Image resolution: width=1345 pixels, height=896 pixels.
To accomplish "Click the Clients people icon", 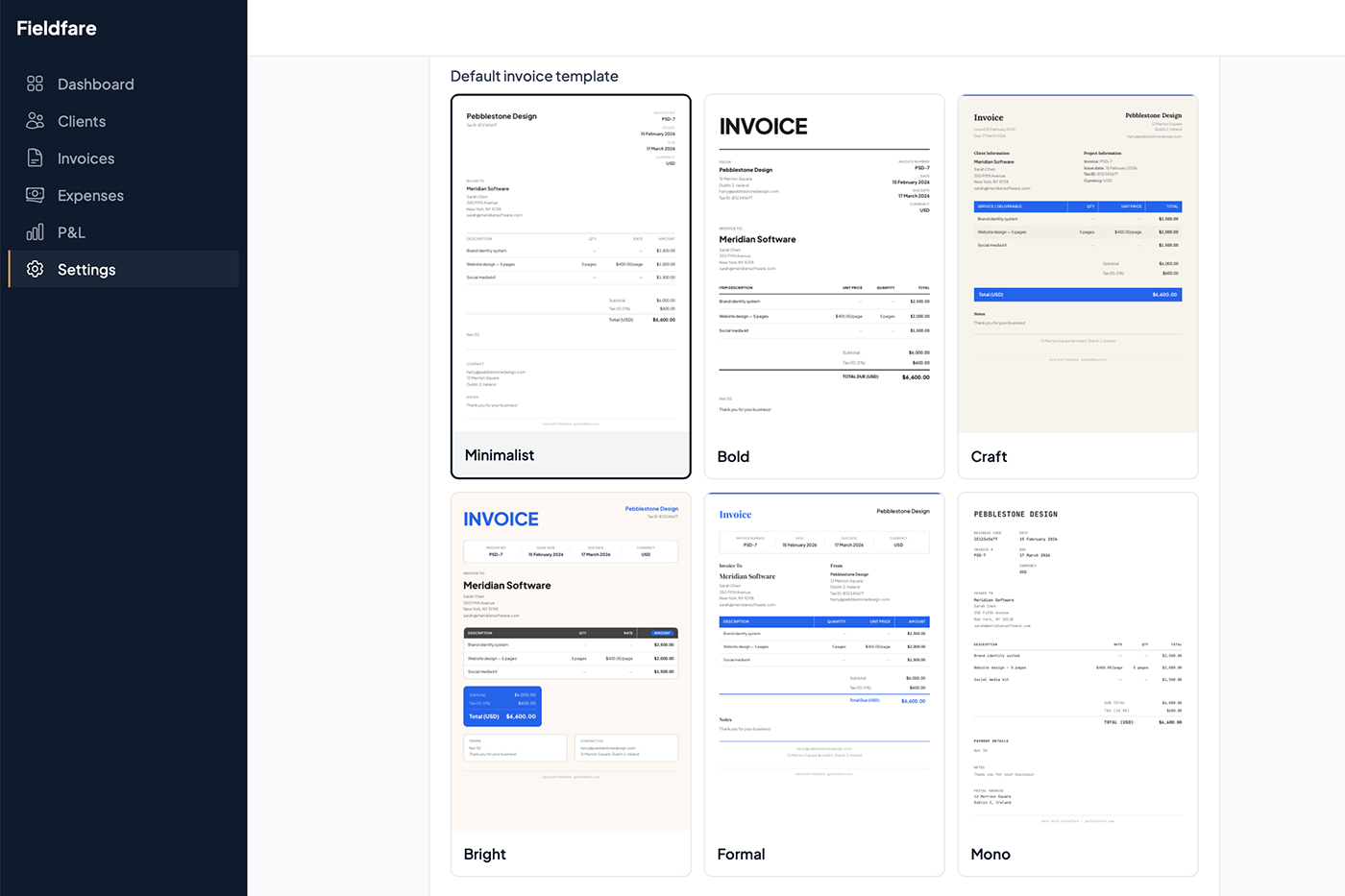I will click(36, 121).
